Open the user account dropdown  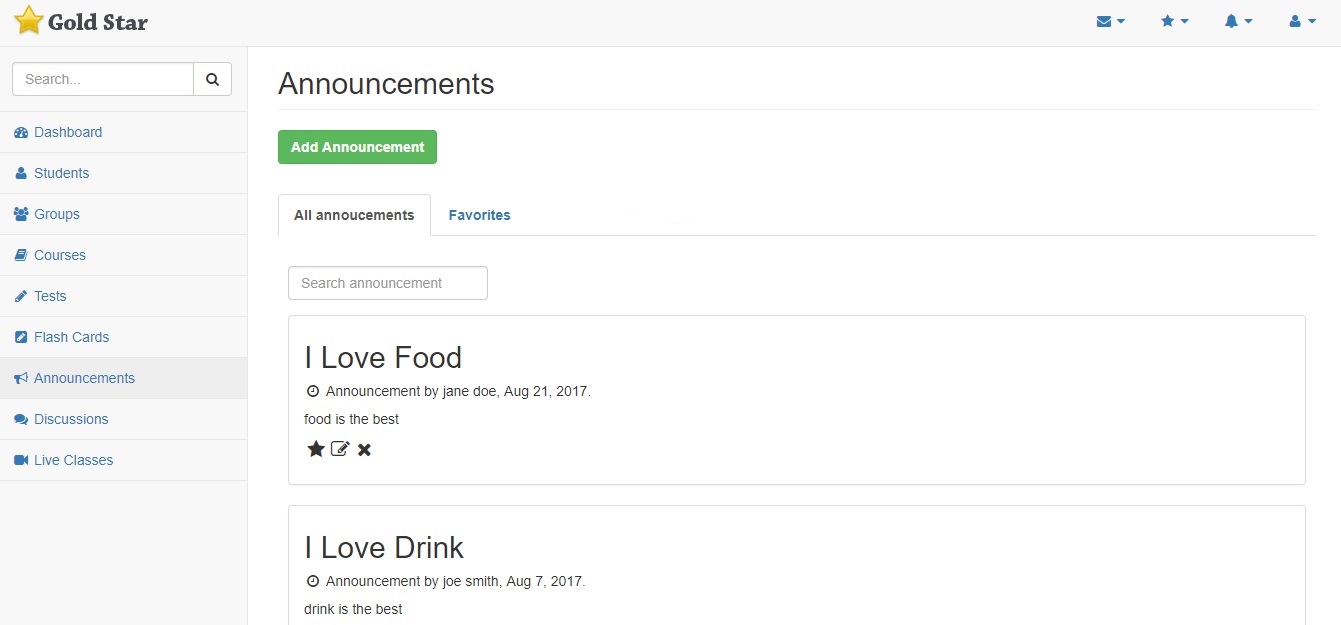[x=1302, y=21]
